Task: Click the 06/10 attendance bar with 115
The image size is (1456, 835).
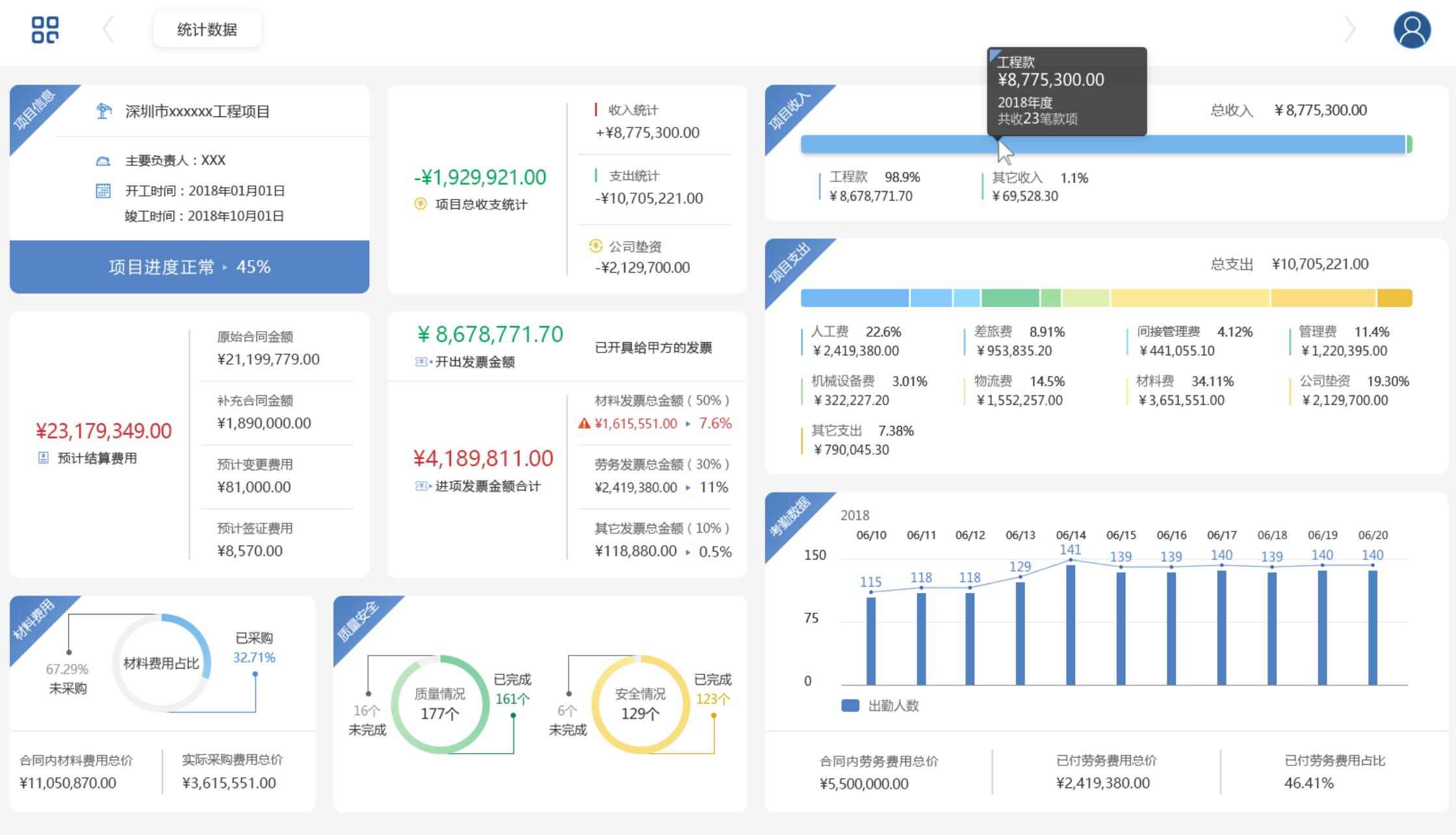Action: 871,641
